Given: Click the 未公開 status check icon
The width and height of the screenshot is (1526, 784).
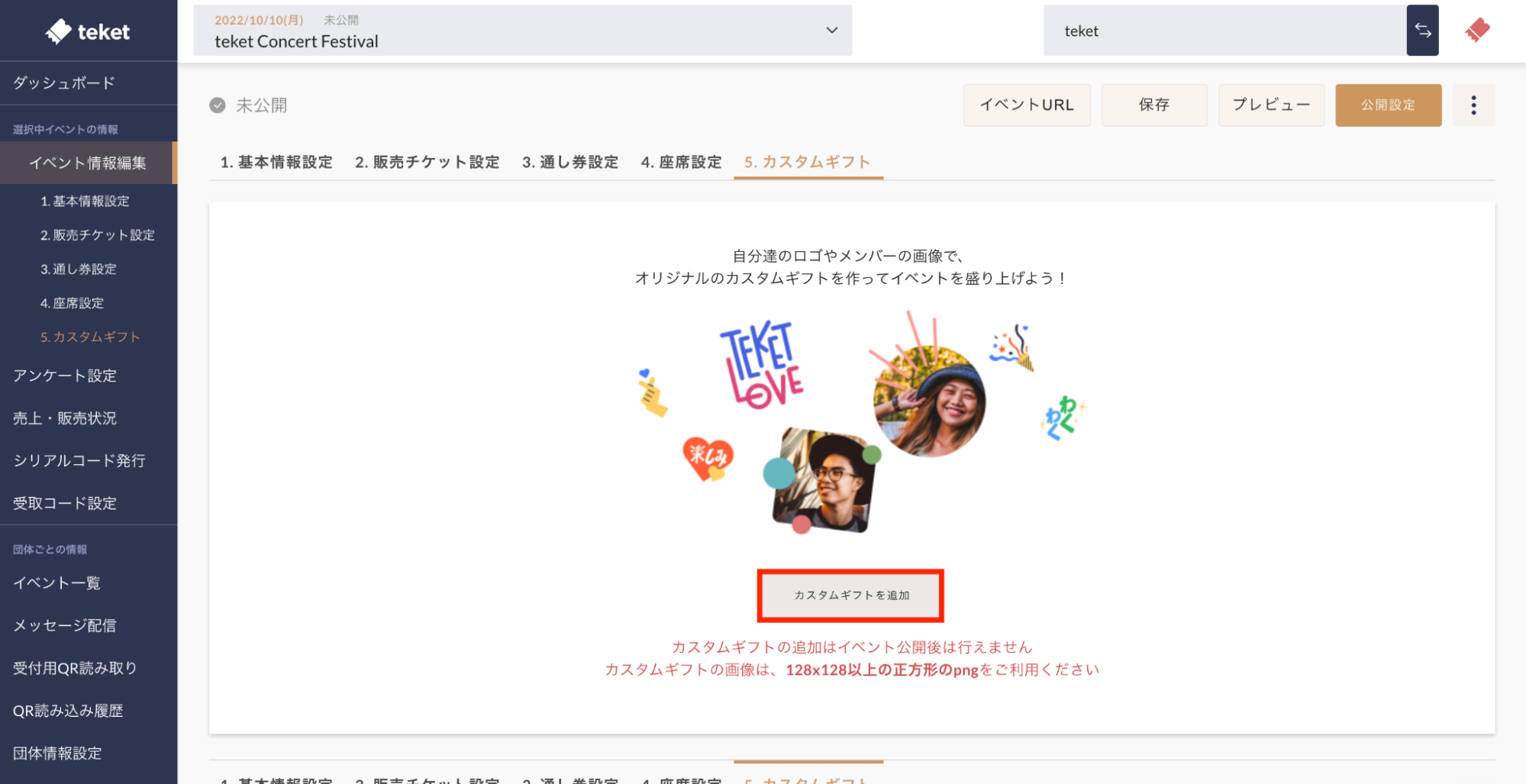Looking at the screenshot, I should pyautogui.click(x=218, y=105).
